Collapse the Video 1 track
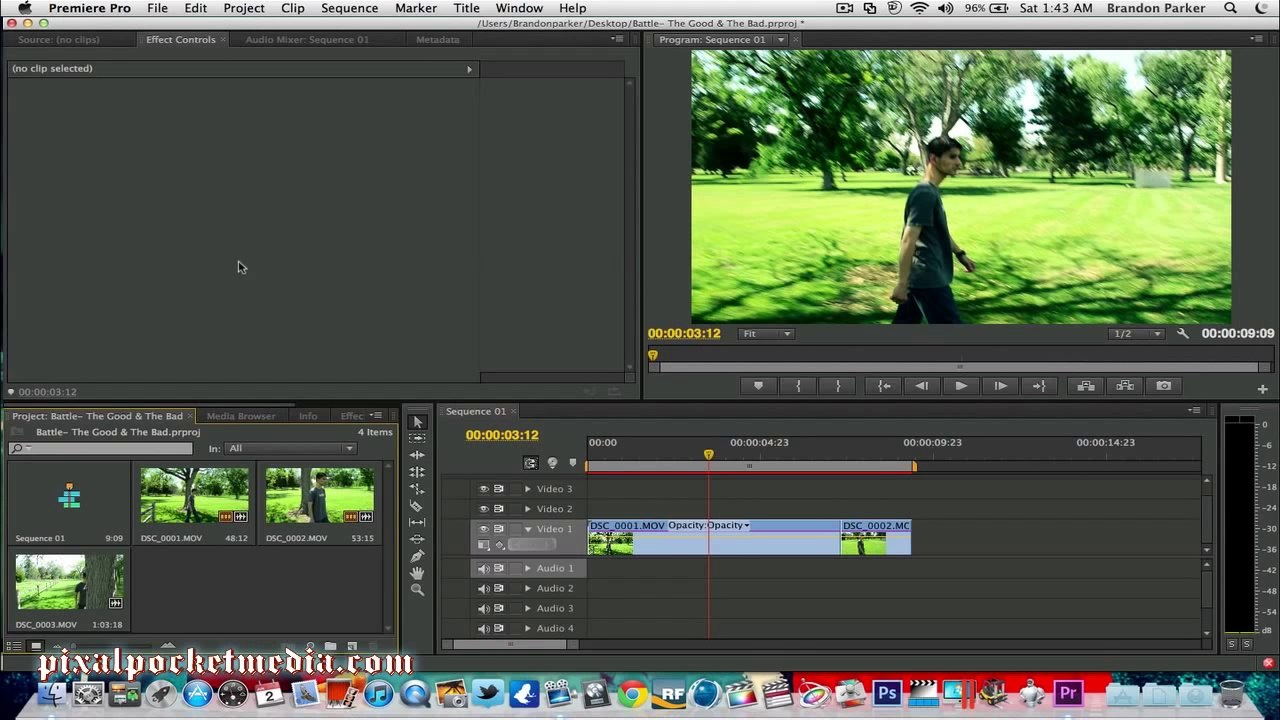The width and height of the screenshot is (1280, 720). tap(528, 529)
